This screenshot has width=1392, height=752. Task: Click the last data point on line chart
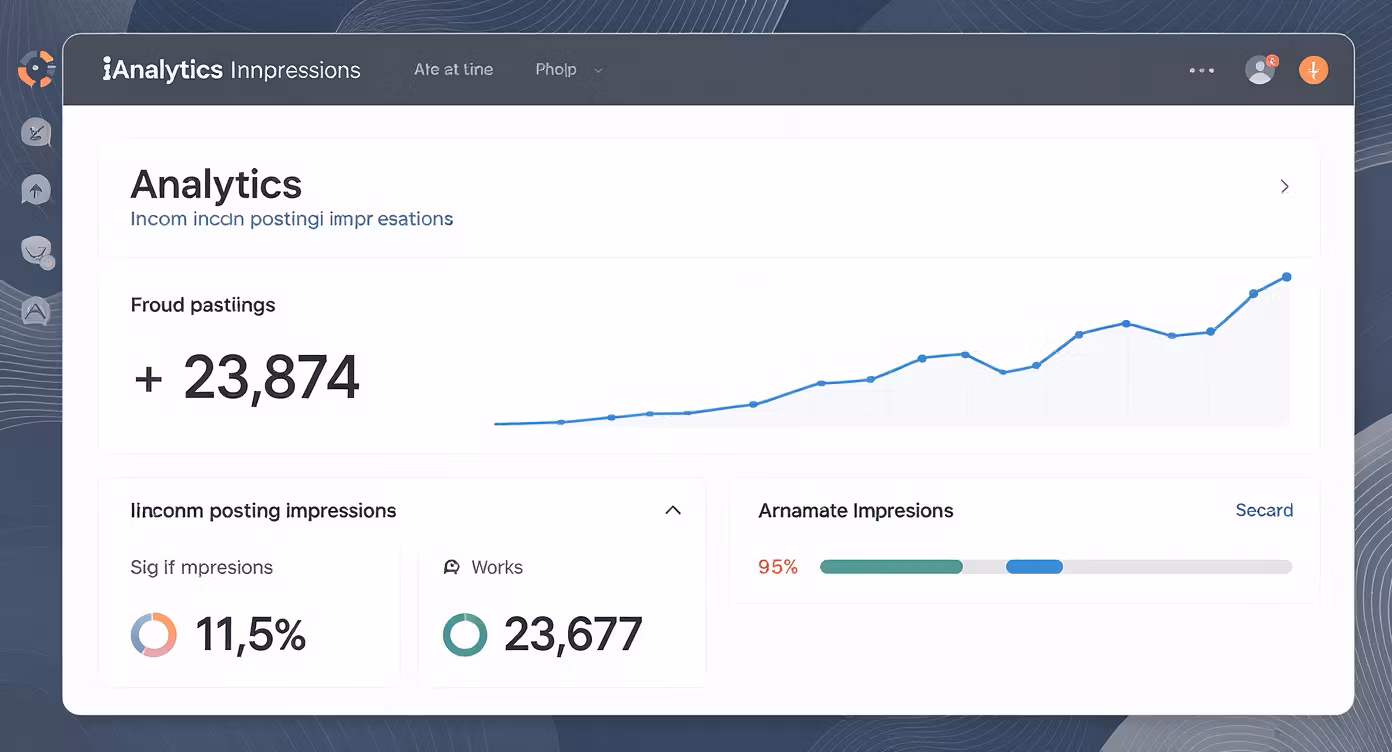click(1286, 277)
